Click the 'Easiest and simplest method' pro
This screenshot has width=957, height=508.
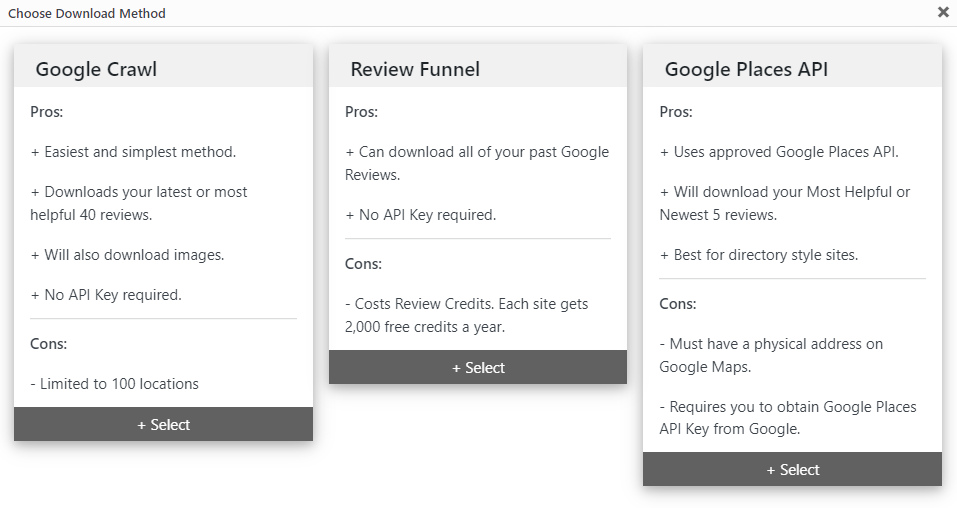point(133,151)
